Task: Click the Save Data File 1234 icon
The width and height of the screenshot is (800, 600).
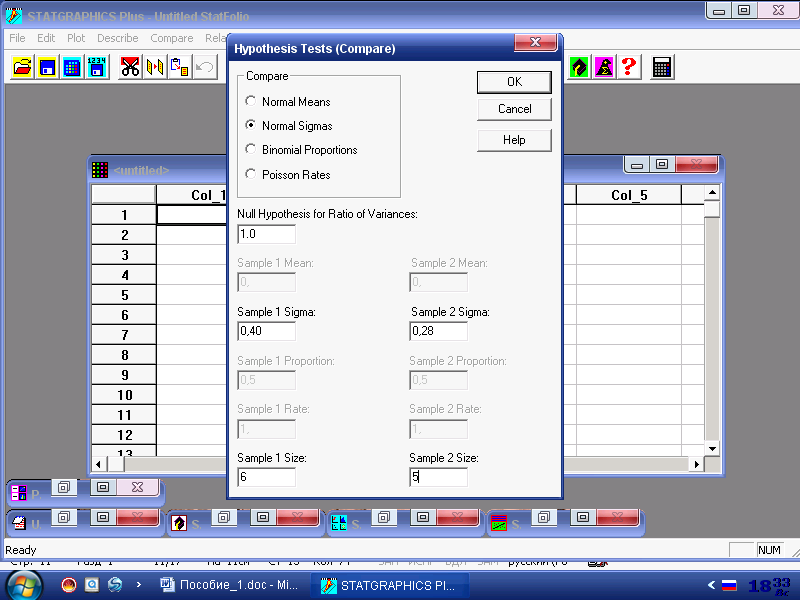Action: tap(97, 67)
